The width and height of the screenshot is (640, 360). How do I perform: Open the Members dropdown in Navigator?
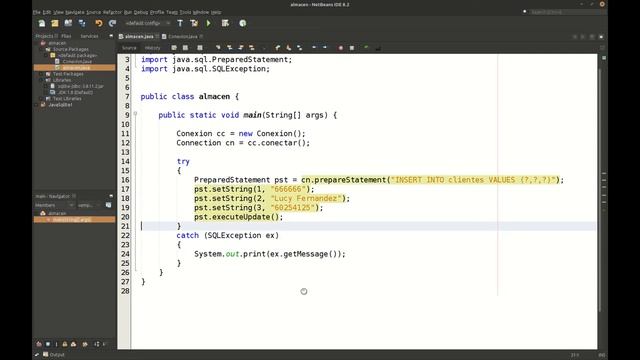pos(54,205)
